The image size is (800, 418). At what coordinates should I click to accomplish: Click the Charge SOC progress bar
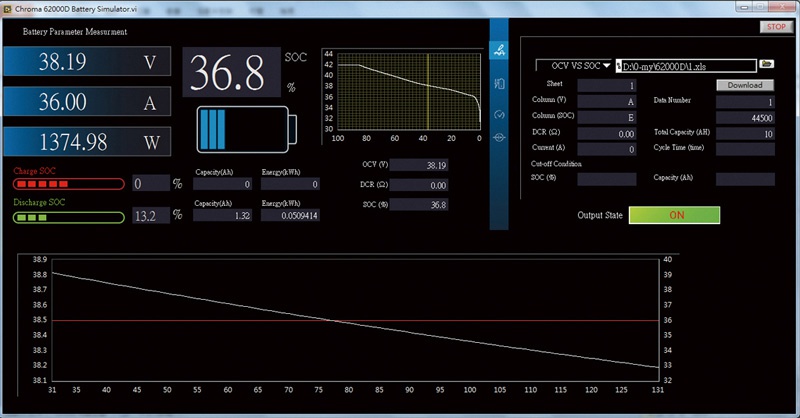(68, 185)
